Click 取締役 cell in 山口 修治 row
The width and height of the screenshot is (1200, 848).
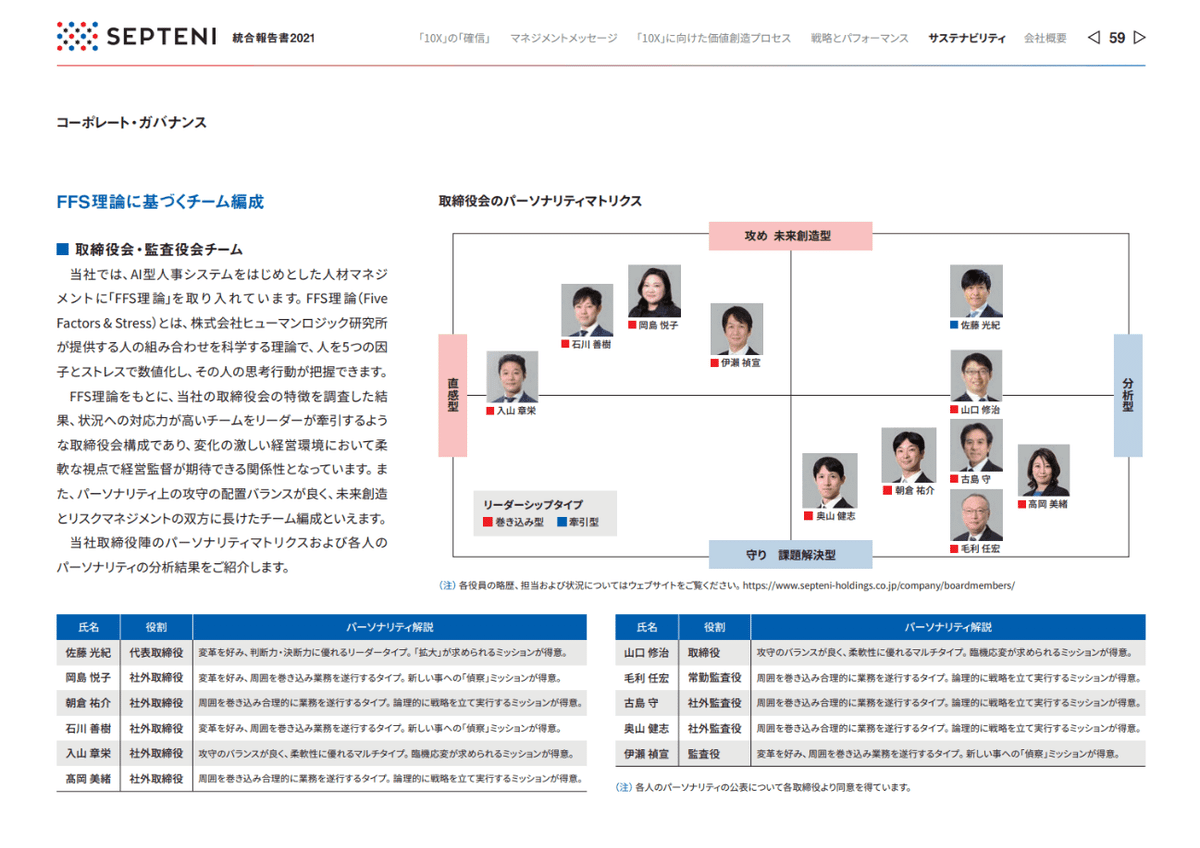(714, 653)
